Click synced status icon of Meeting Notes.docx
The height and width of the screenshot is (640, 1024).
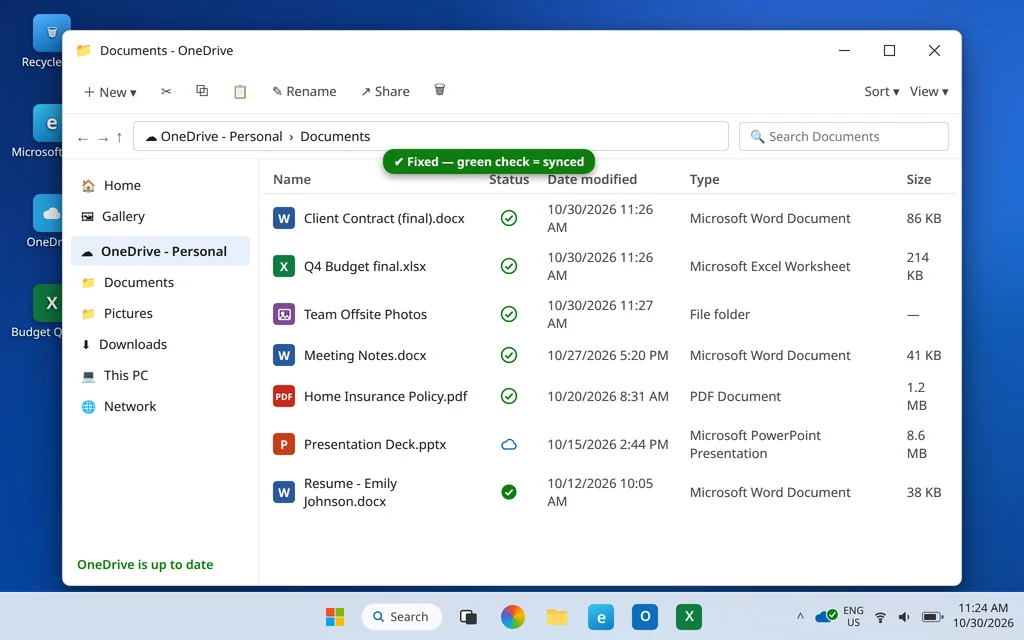(x=509, y=355)
